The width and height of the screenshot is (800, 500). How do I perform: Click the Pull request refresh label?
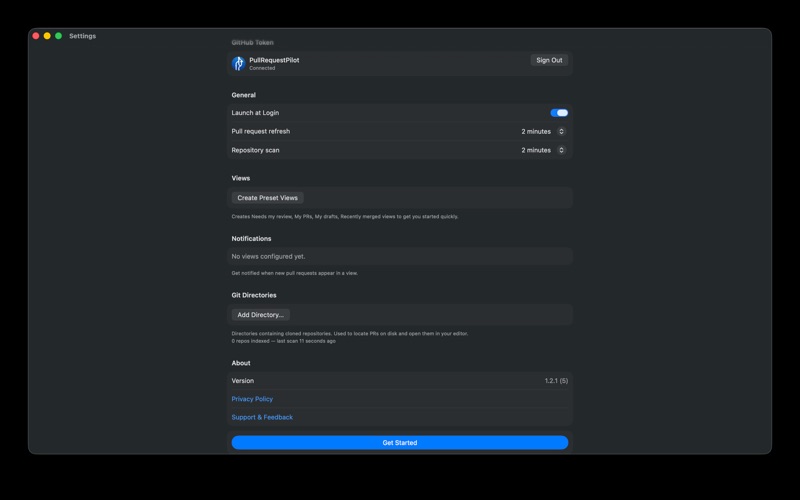click(260, 131)
